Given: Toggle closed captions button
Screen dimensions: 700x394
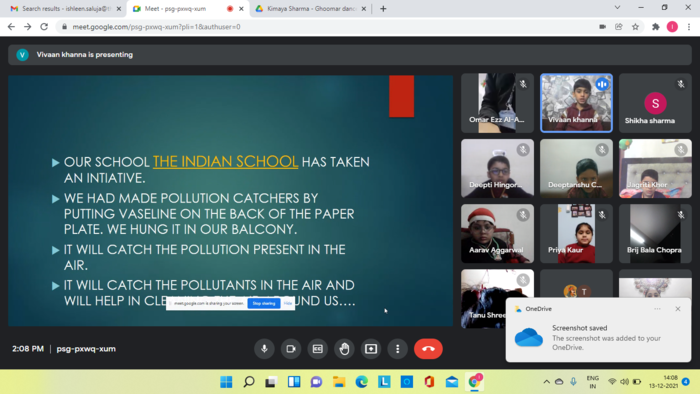Looking at the screenshot, I should point(317,349).
